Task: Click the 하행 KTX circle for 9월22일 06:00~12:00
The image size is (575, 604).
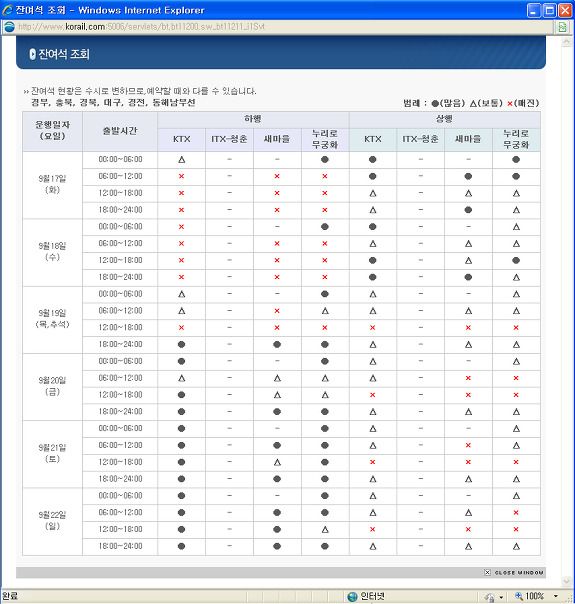Action: 181,513
